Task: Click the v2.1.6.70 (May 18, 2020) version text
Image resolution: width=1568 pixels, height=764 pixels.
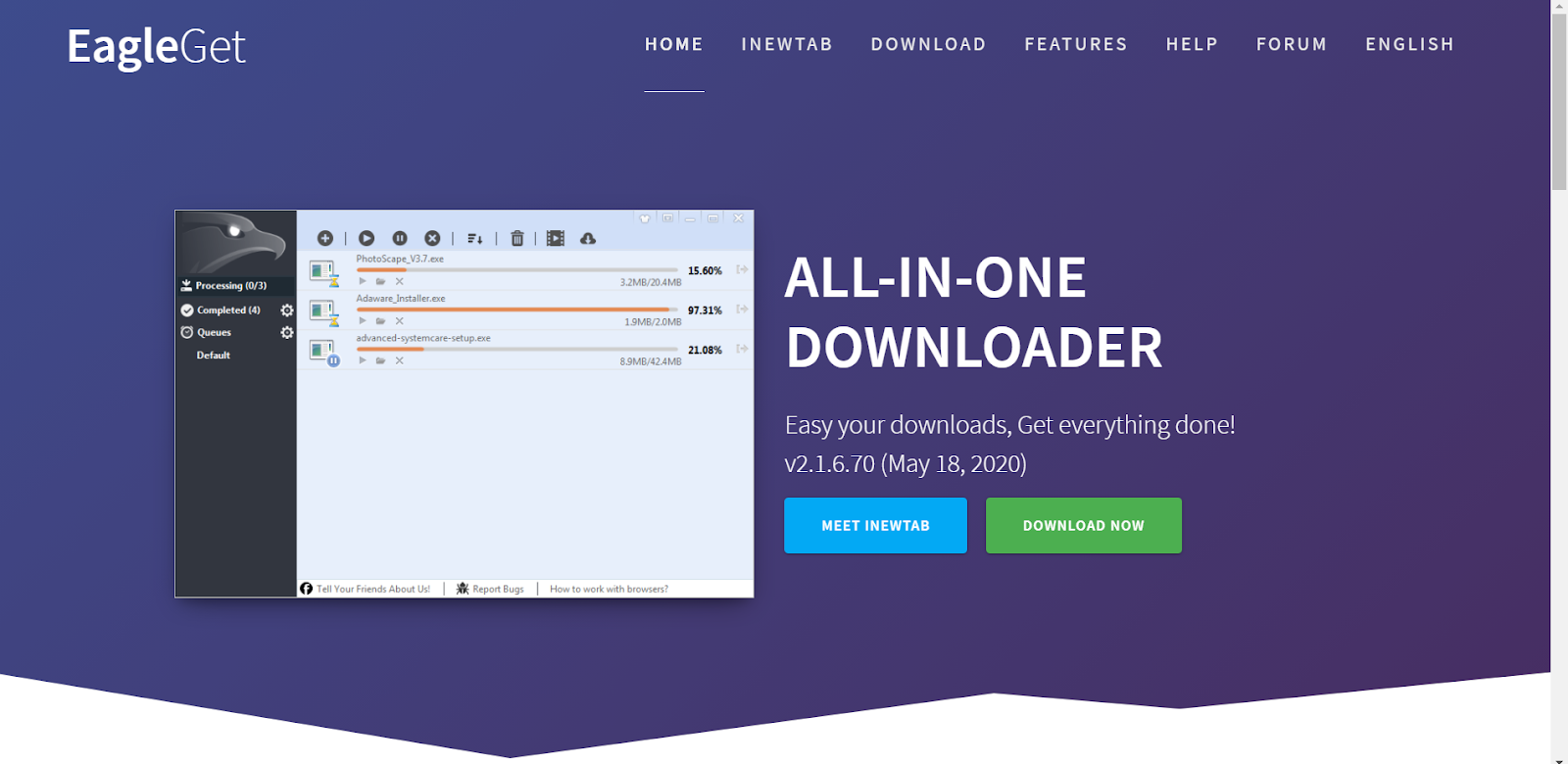Action: (906, 463)
